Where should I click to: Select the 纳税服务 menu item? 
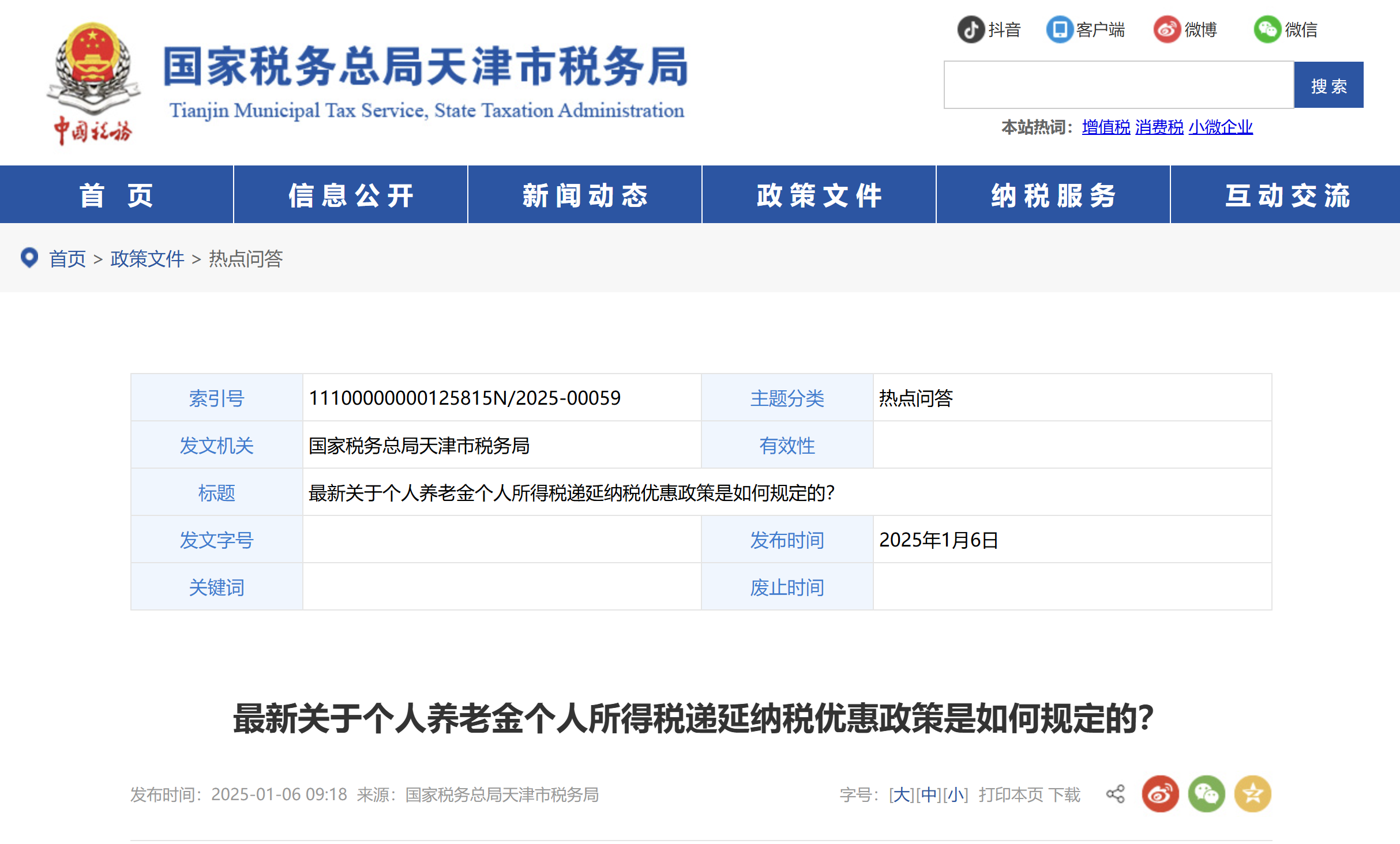coord(1051,194)
